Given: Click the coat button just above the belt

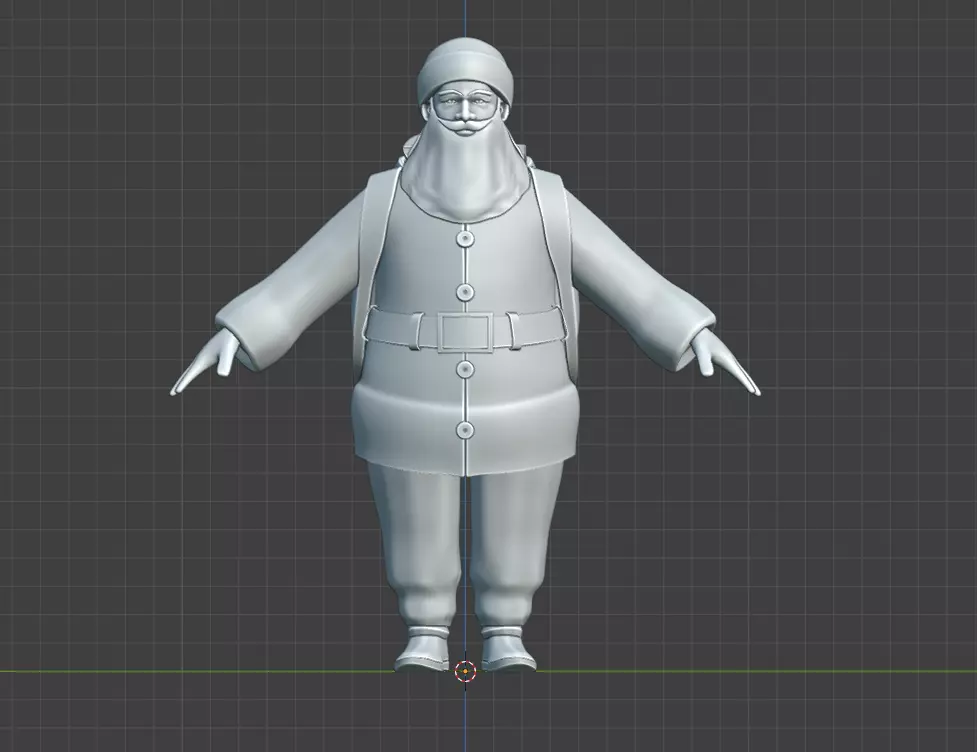Looking at the screenshot, I should 465,292.
